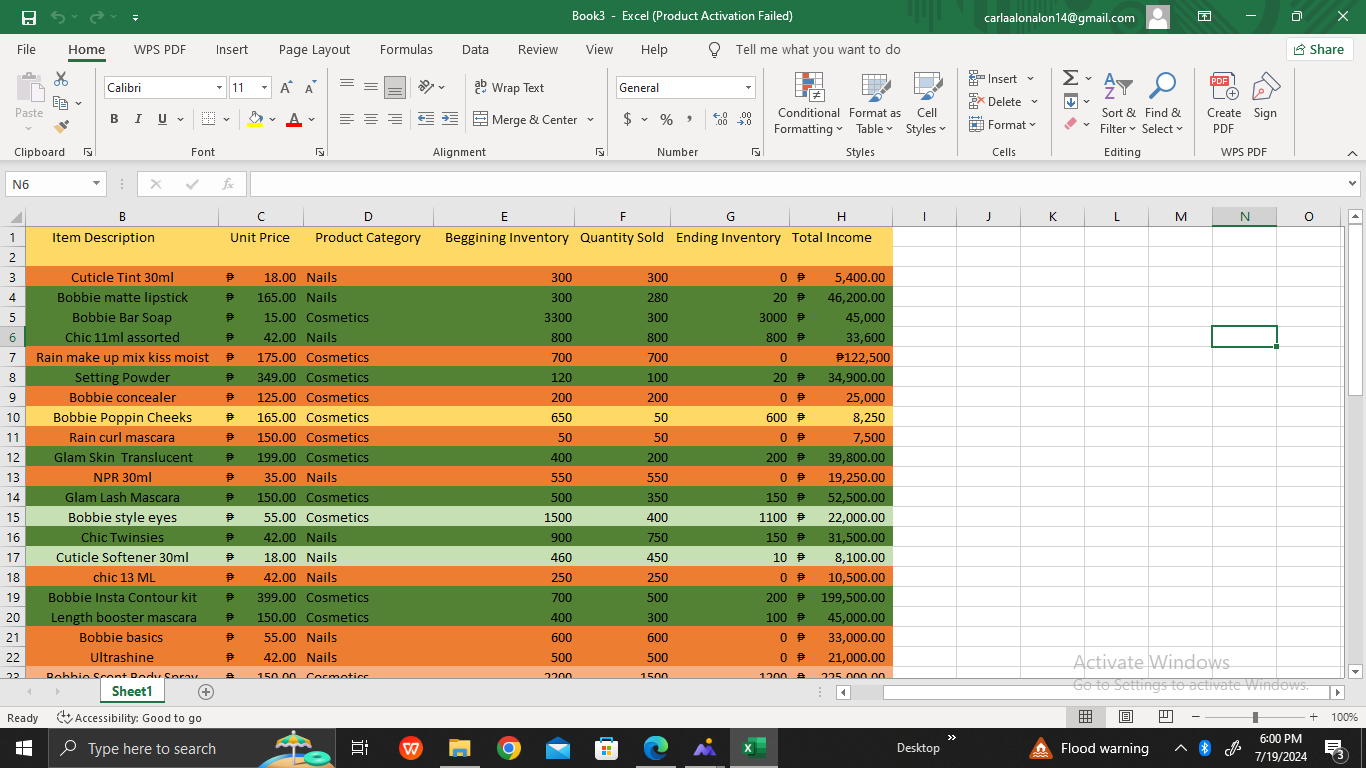Decrease font size with the smaller A icon
The height and width of the screenshot is (768, 1366).
tap(310, 88)
